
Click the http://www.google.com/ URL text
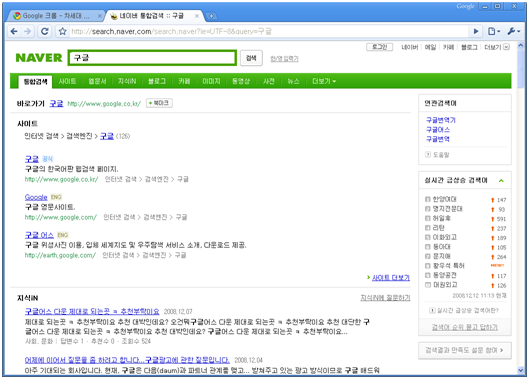pos(61,217)
